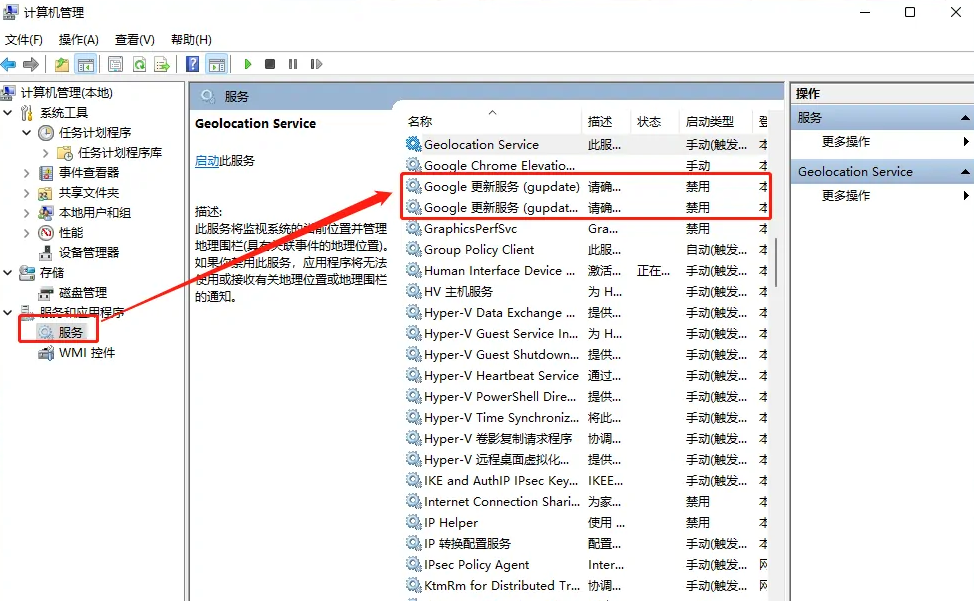Screen dimensions: 974x601
Task: Open Help using the blue question mark icon
Action: coord(193,63)
